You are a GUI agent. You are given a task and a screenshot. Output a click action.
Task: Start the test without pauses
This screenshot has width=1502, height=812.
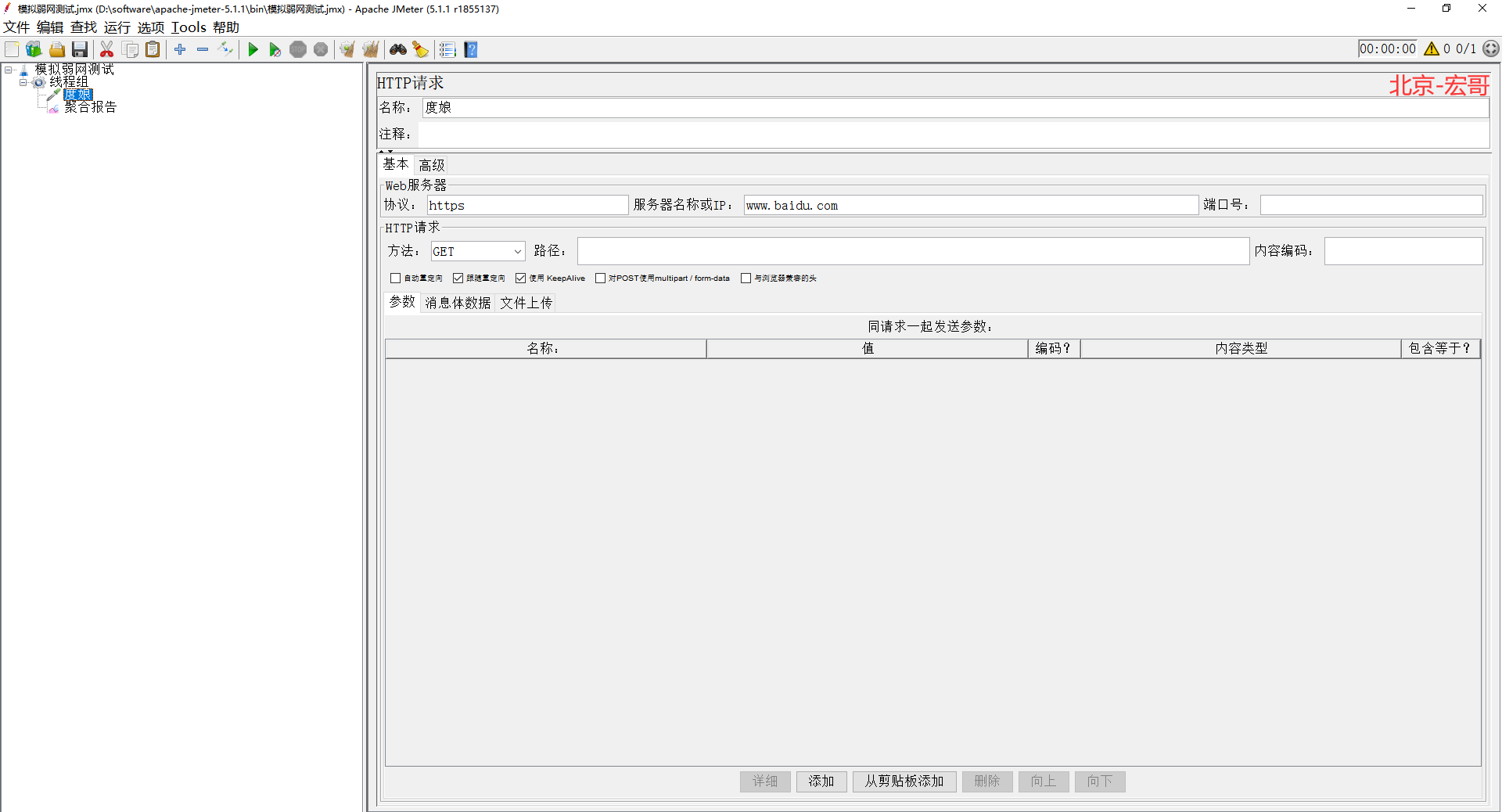pos(275,49)
